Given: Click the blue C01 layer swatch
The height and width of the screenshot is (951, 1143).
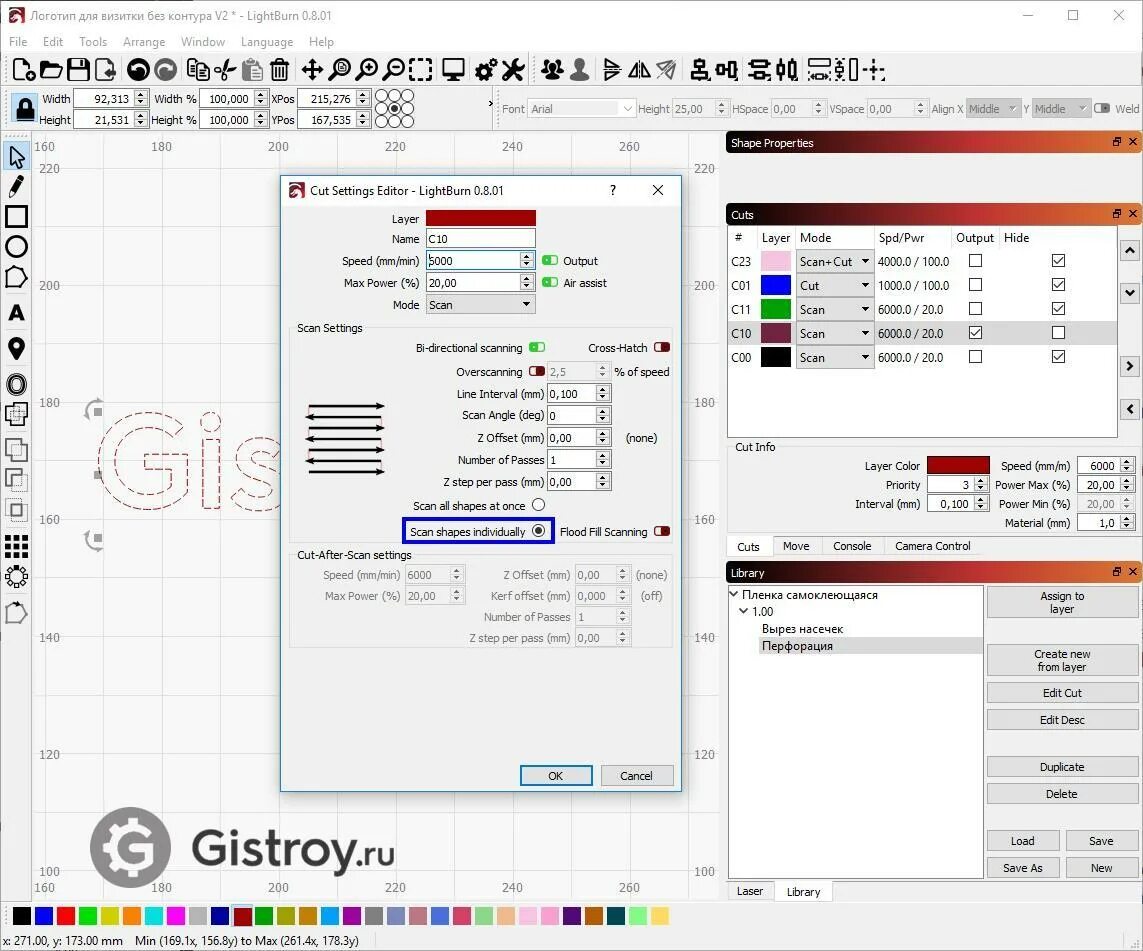Looking at the screenshot, I should click(776, 285).
